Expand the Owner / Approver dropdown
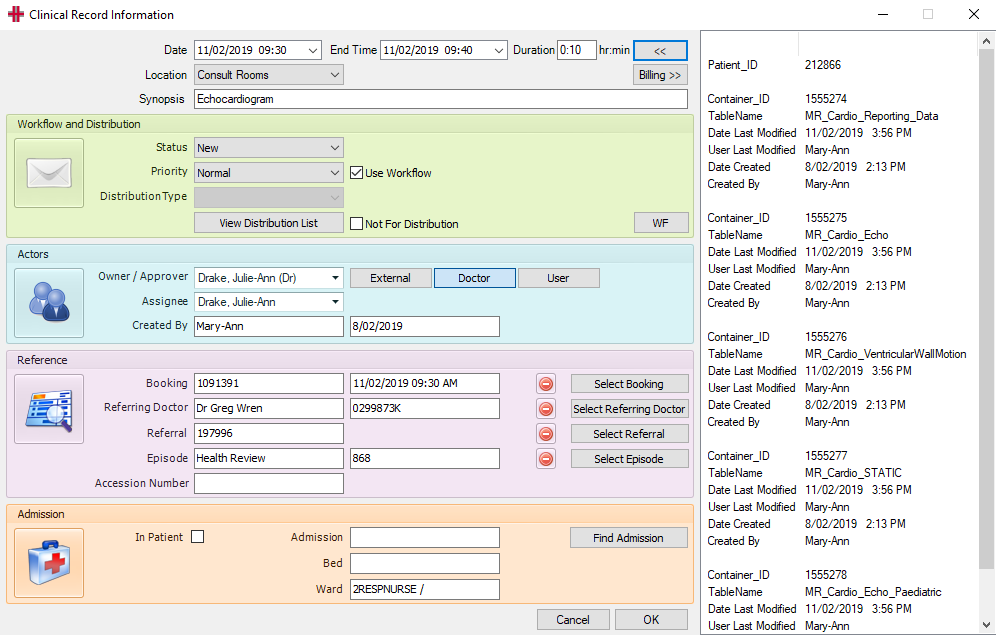 (x=335, y=278)
